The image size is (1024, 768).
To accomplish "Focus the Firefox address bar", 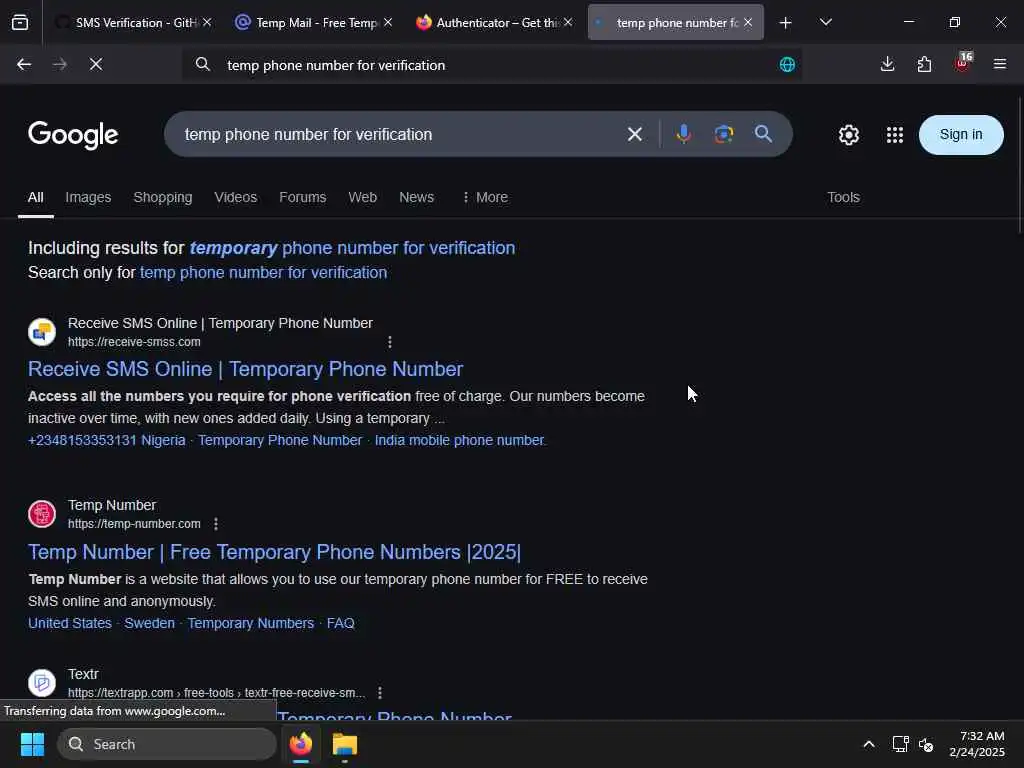I will [493, 65].
